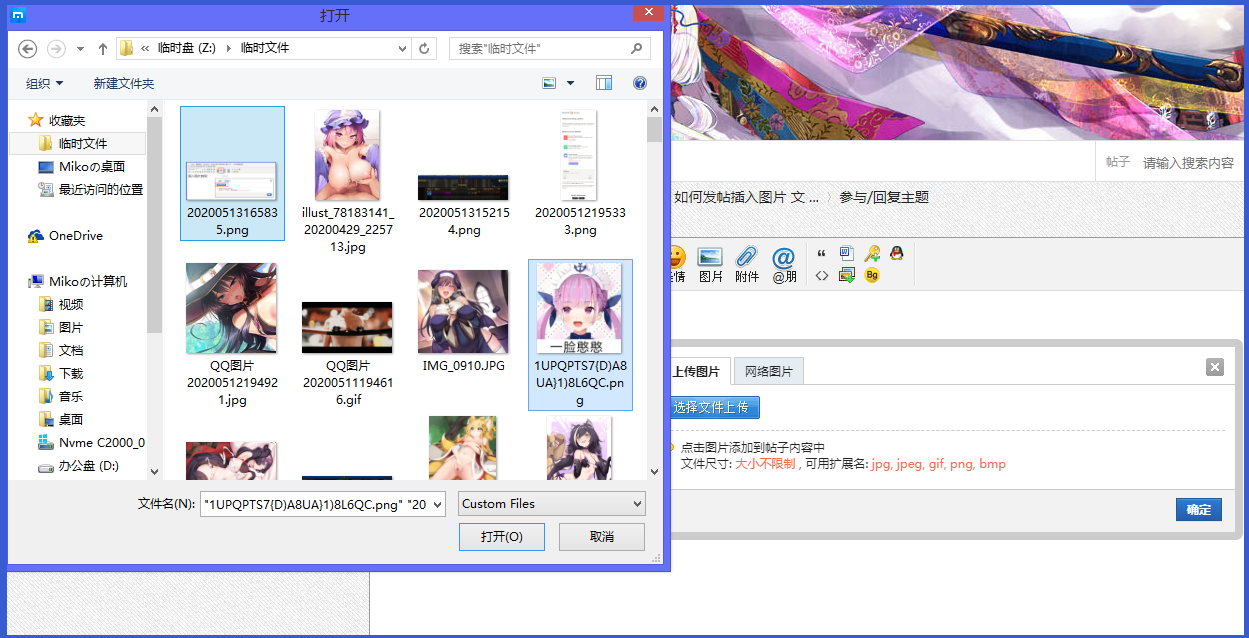Open the help question mark icon
The width and height of the screenshot is (1249, 638).
tap(639, 83)
